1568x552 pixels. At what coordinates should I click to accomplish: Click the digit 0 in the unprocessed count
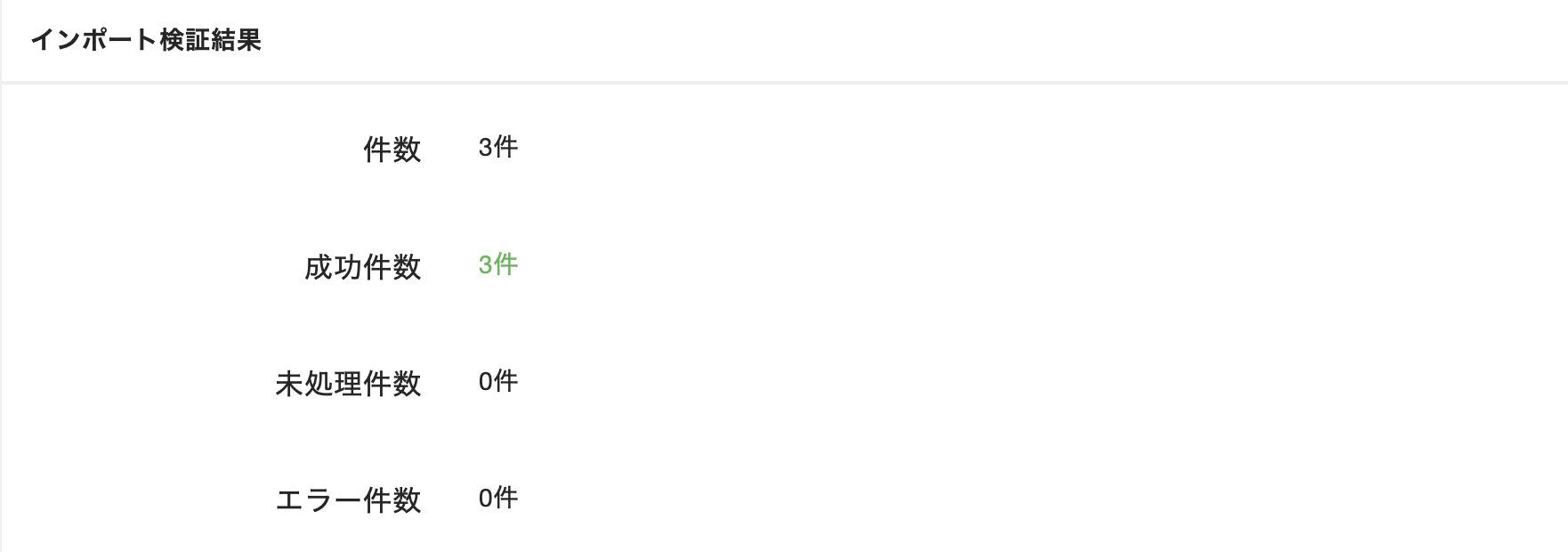tap(485, 381)
